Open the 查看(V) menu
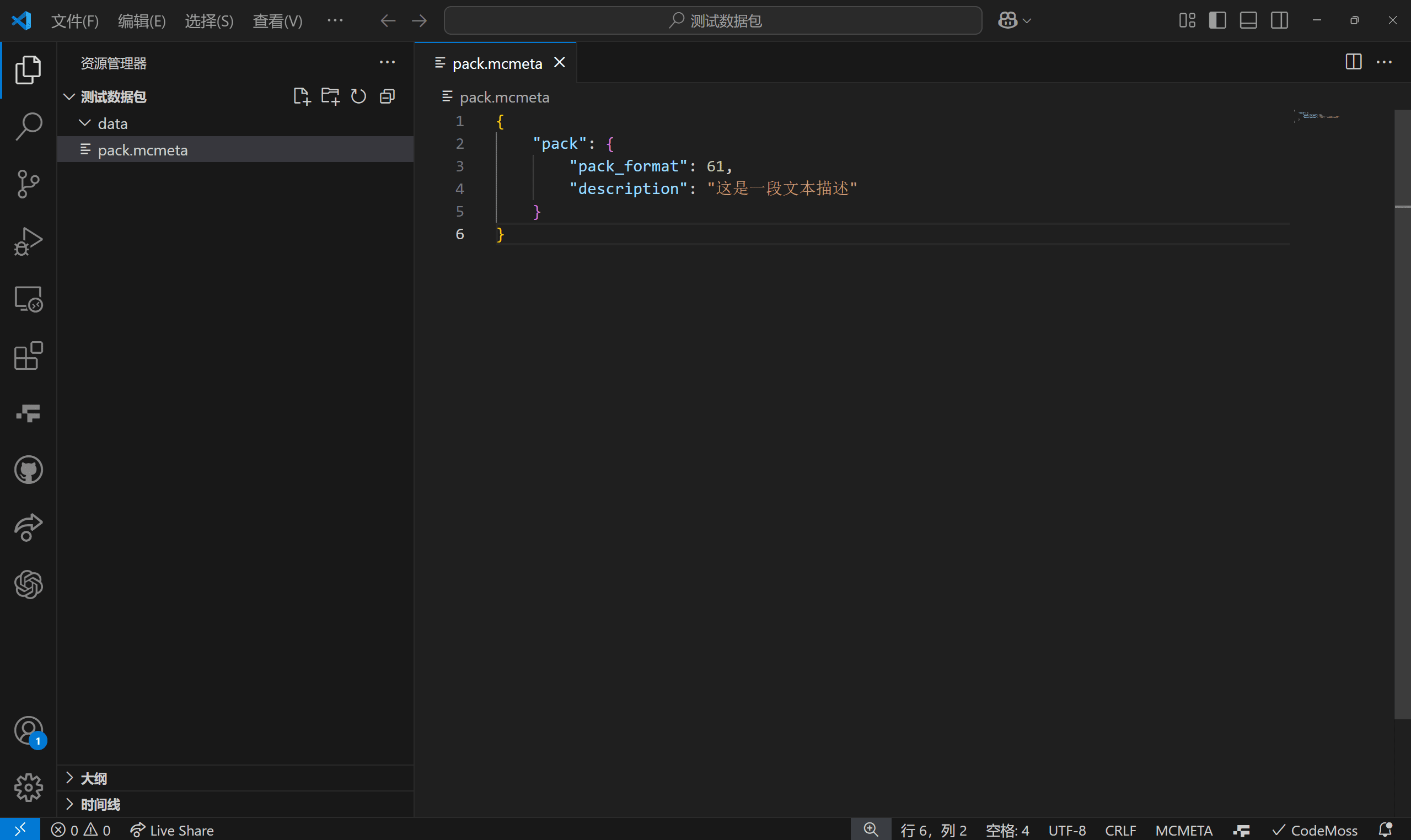 tap(277, 21)
